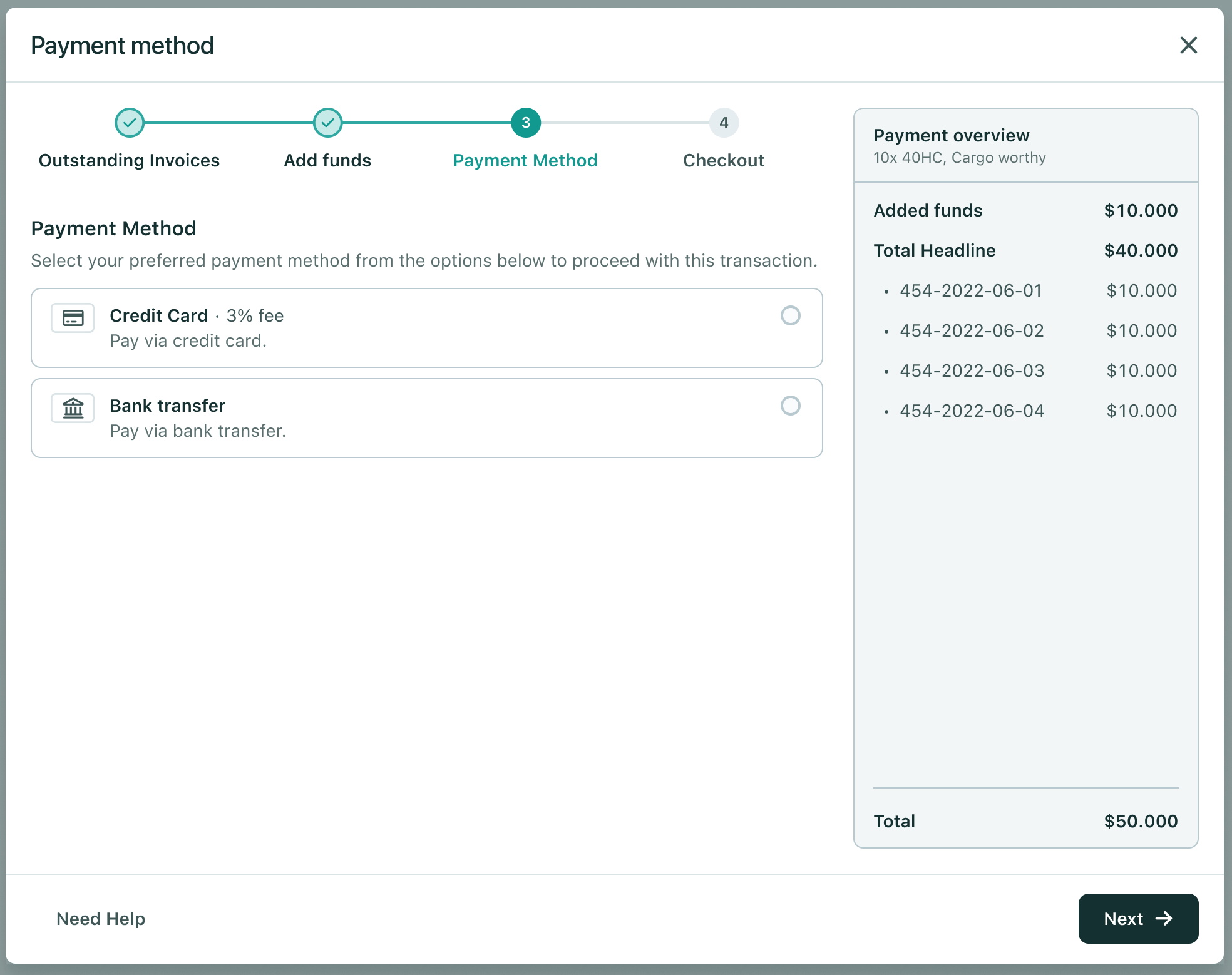
Task: Close the Payment method dialog
Action: tap(1188, 45)
